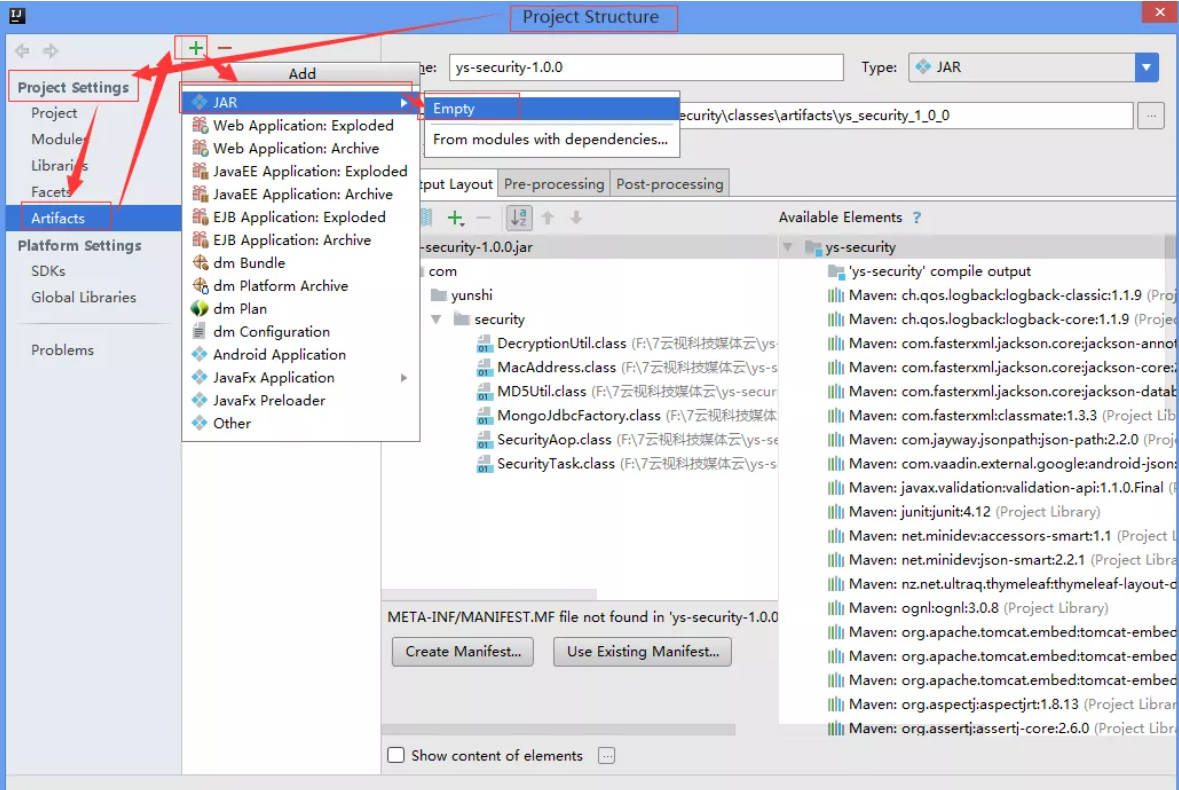The height and width of the screenshot is (790, 1179).
Task: Enable Show content of elements checkbox
Action: [396, 756]
